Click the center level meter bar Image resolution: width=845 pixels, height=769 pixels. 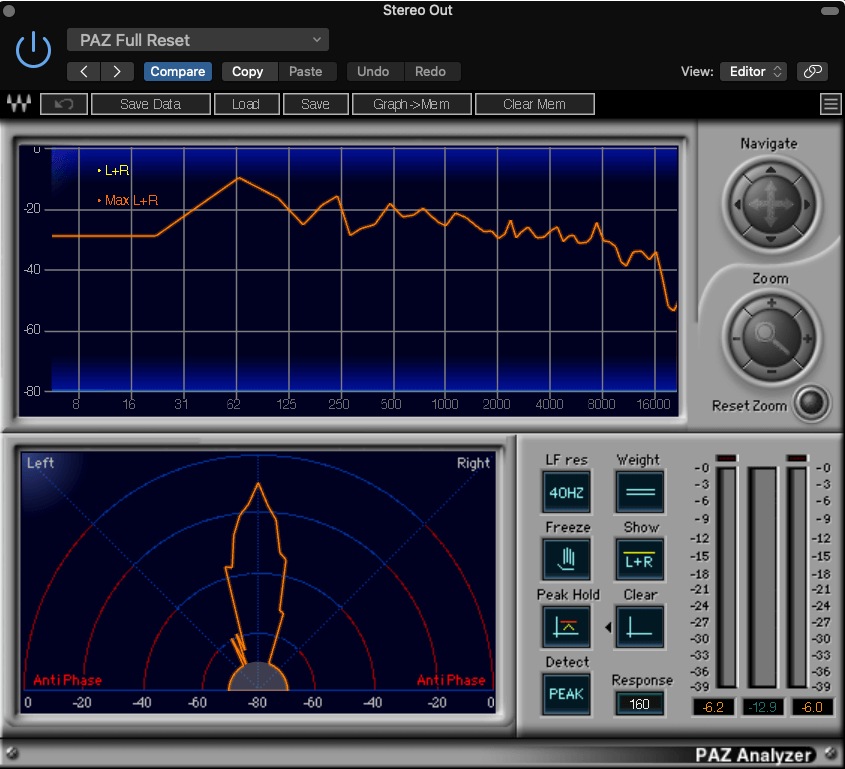click(763, 577)
